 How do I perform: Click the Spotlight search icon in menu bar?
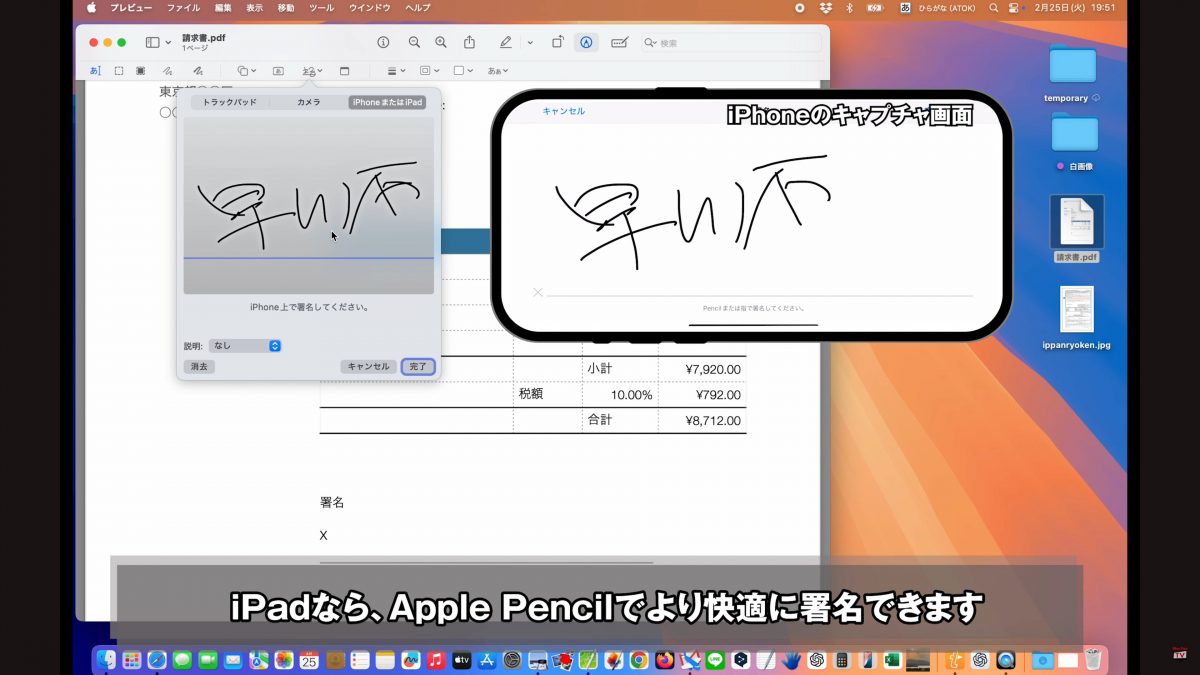pyautogui.click(x=994, y=7)
